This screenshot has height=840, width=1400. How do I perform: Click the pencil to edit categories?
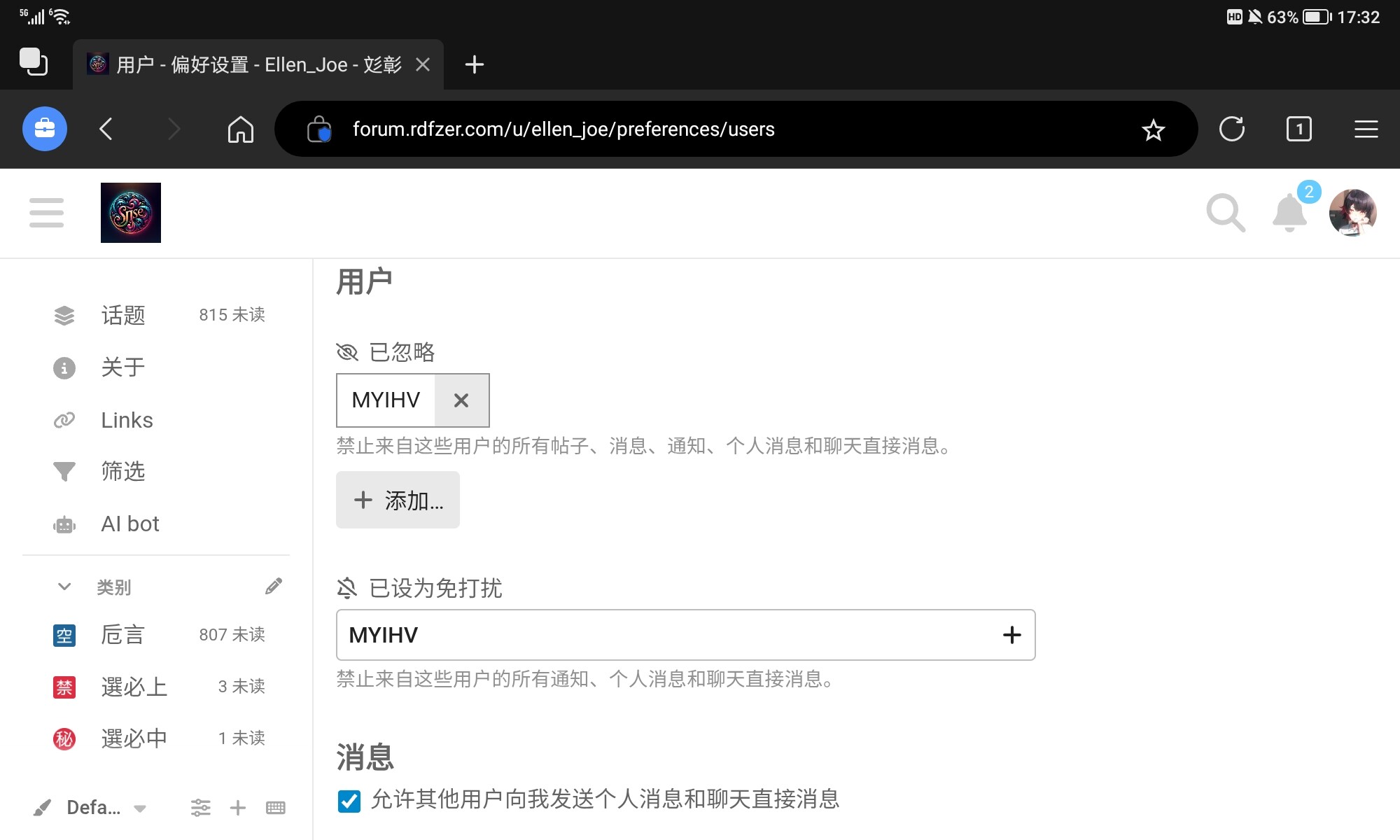(x=274, y=586)
